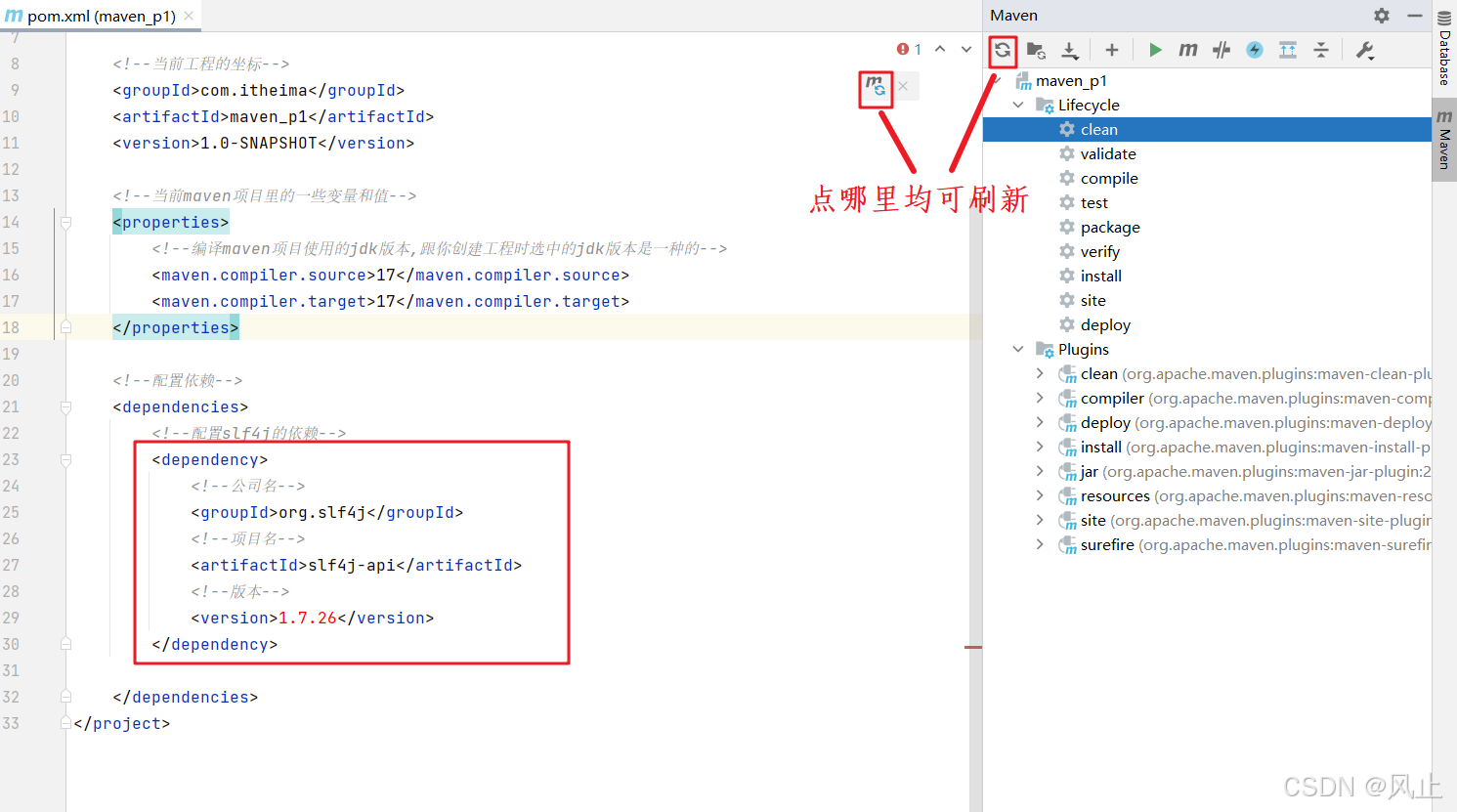
Task: Toggle Skip Tests mode lightning icon
Action: pyautogui.click(x=1255, y=50)
